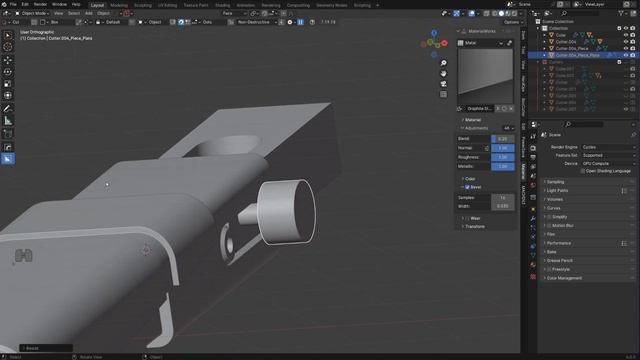Click the navigation gizmo red X axis
The height and width of the screenshot is (360, 640).
(444, 42)
